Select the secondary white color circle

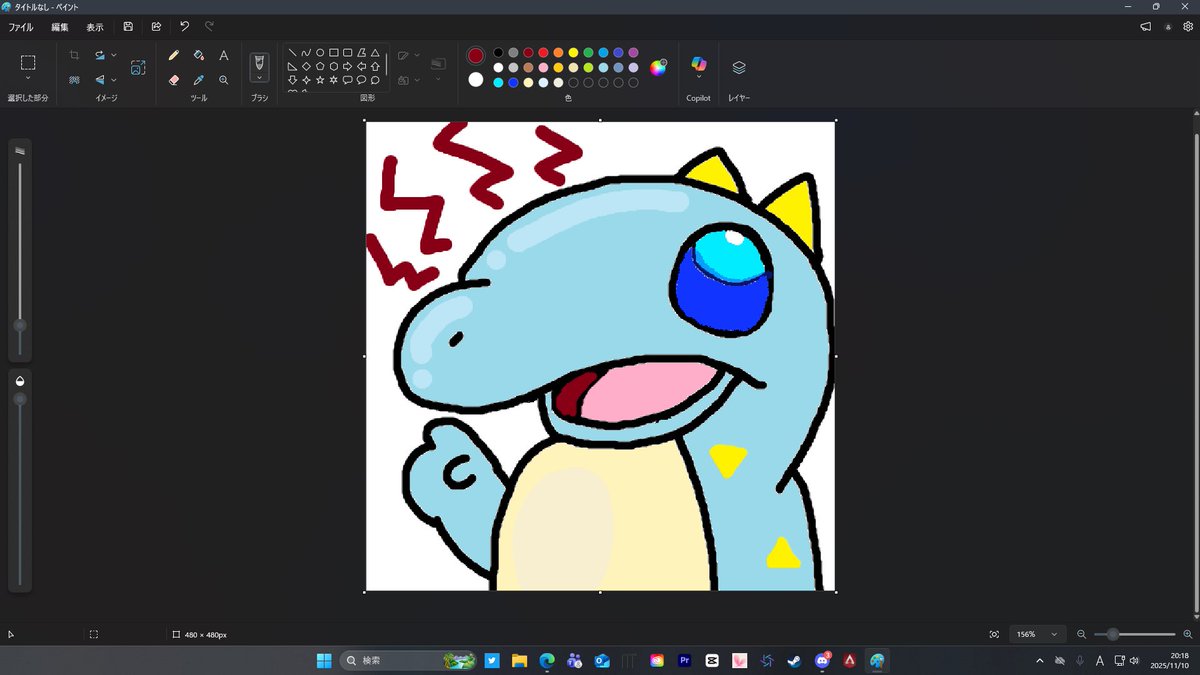[476, 80]
